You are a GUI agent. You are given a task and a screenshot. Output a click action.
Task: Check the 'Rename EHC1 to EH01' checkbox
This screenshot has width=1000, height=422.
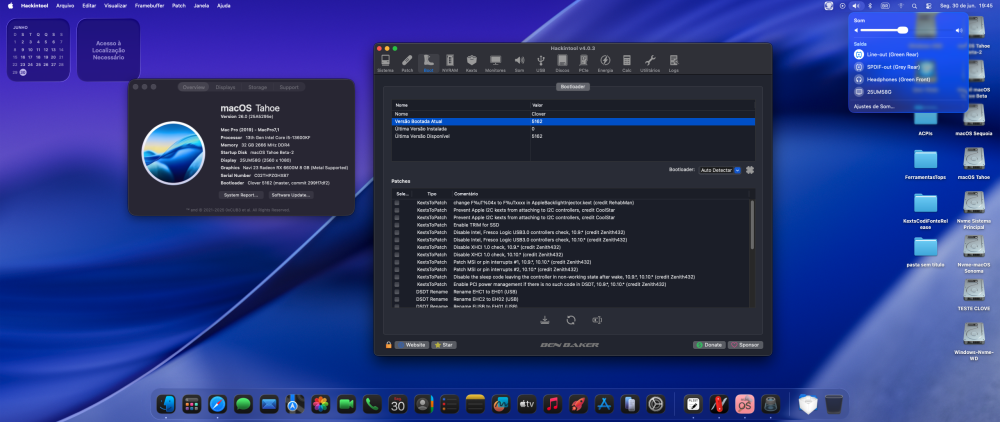coord(397,291)
